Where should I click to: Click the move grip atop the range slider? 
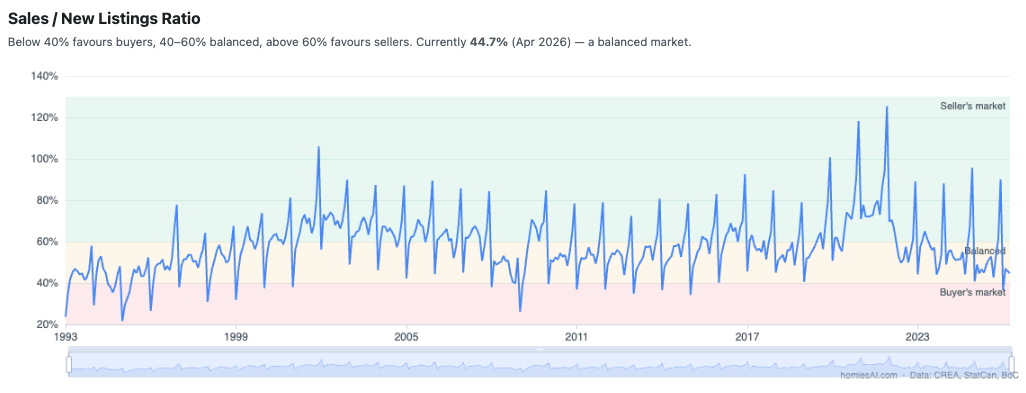tap(540, 349)
